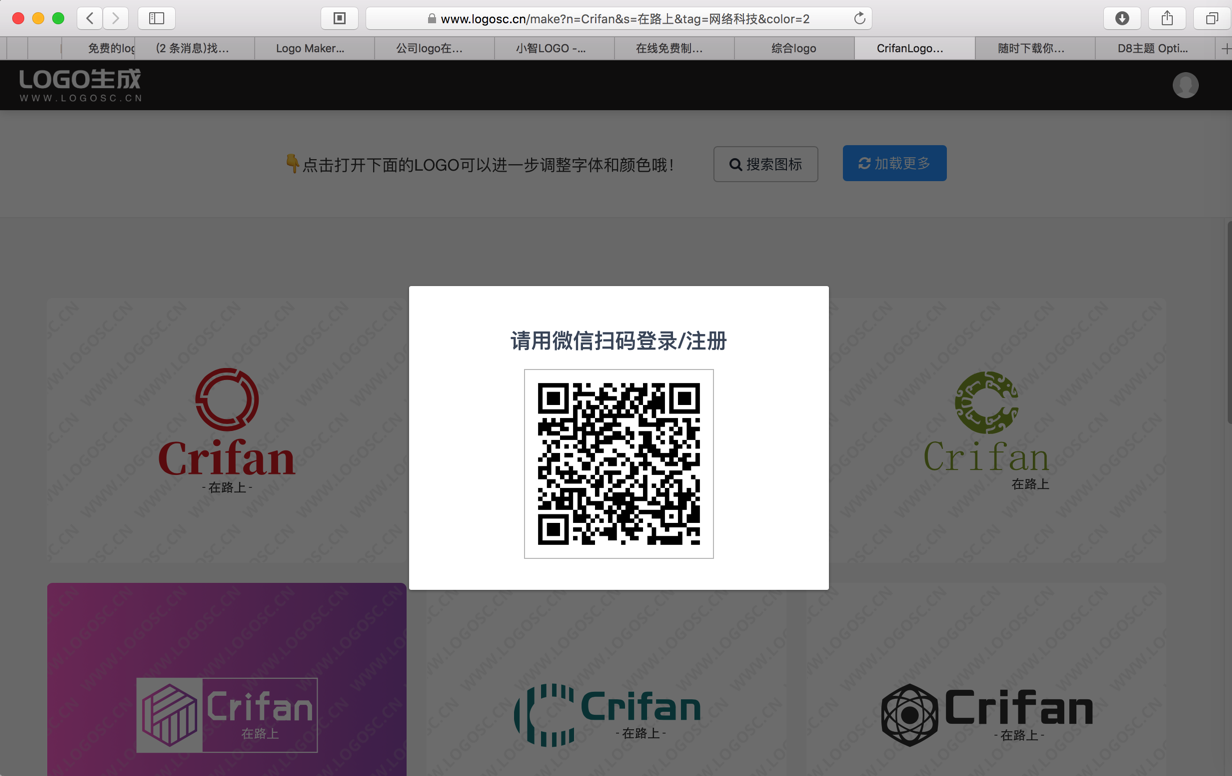Image resolution: width=1232 pixels, height=776 pixels.
Task: Switch to the 综合logo tab
Action: click(x=794, y=48)
